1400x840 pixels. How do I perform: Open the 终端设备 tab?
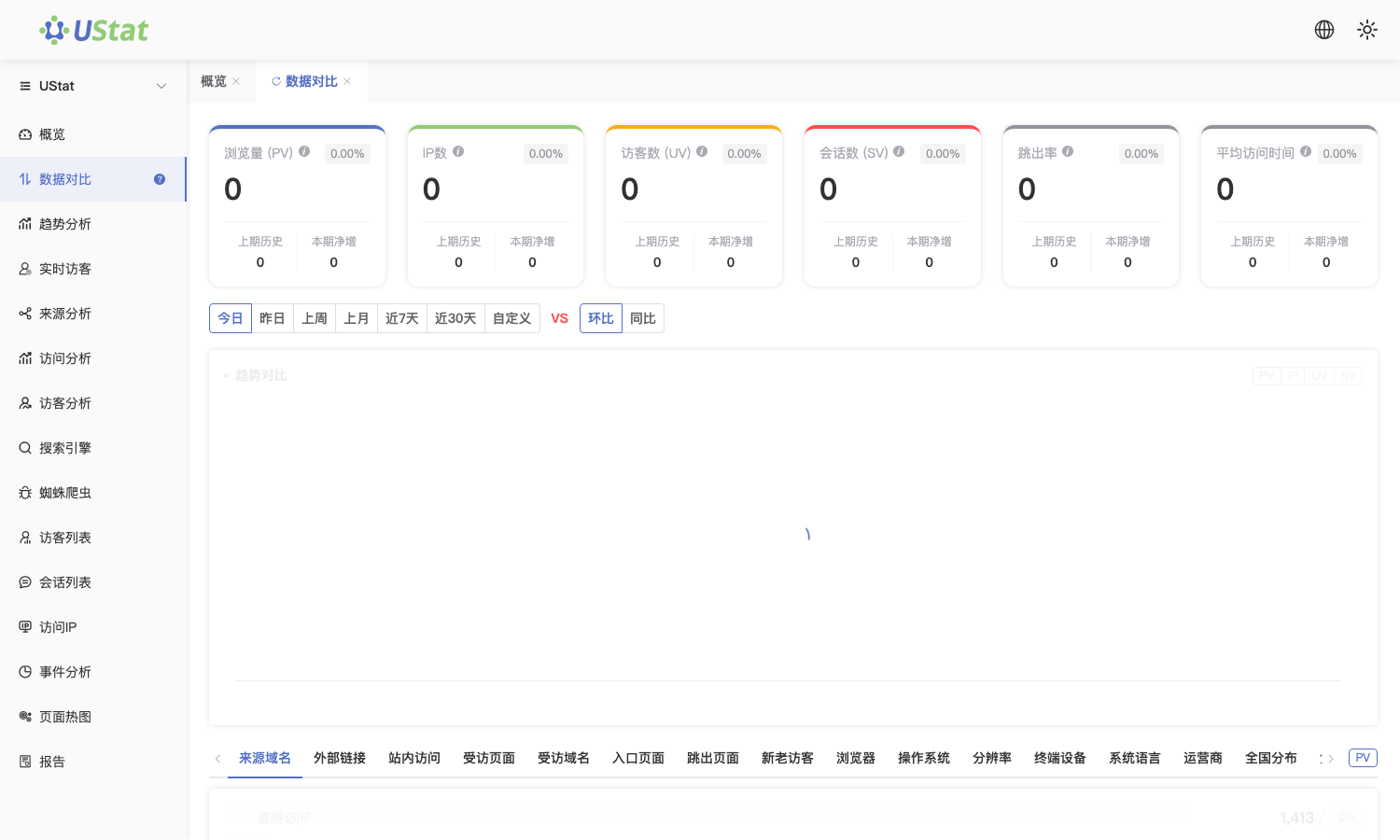click(1060, 758)
